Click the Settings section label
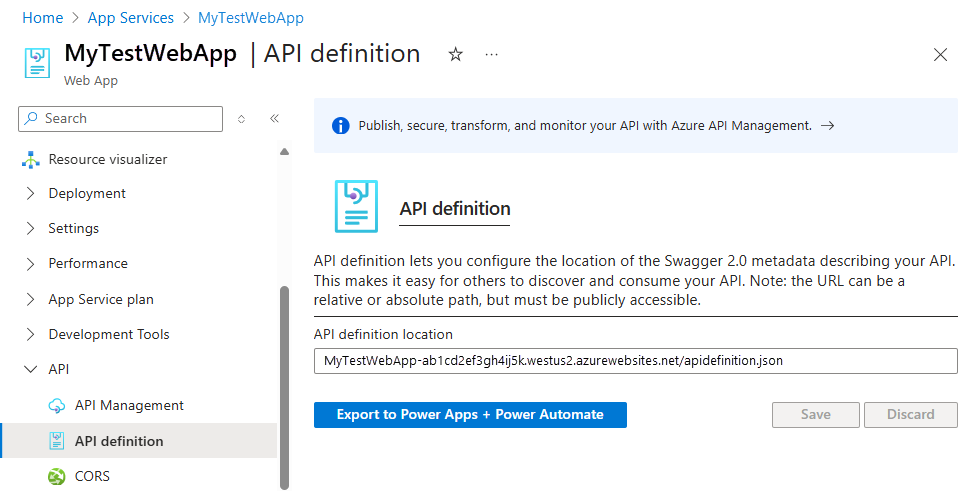The height and width of the screenshot is (491, 980). pyautogui.click(x=74, y=229)
